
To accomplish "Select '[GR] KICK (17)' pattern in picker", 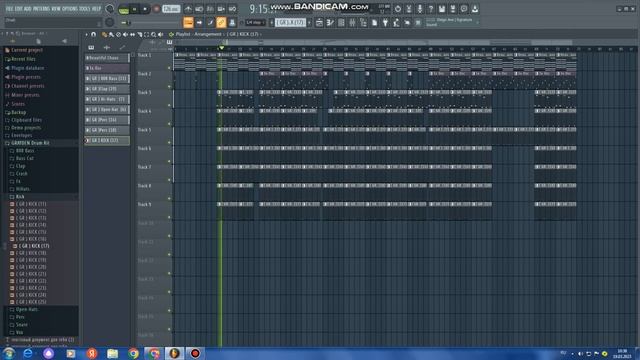I will [x=107, y=140].
